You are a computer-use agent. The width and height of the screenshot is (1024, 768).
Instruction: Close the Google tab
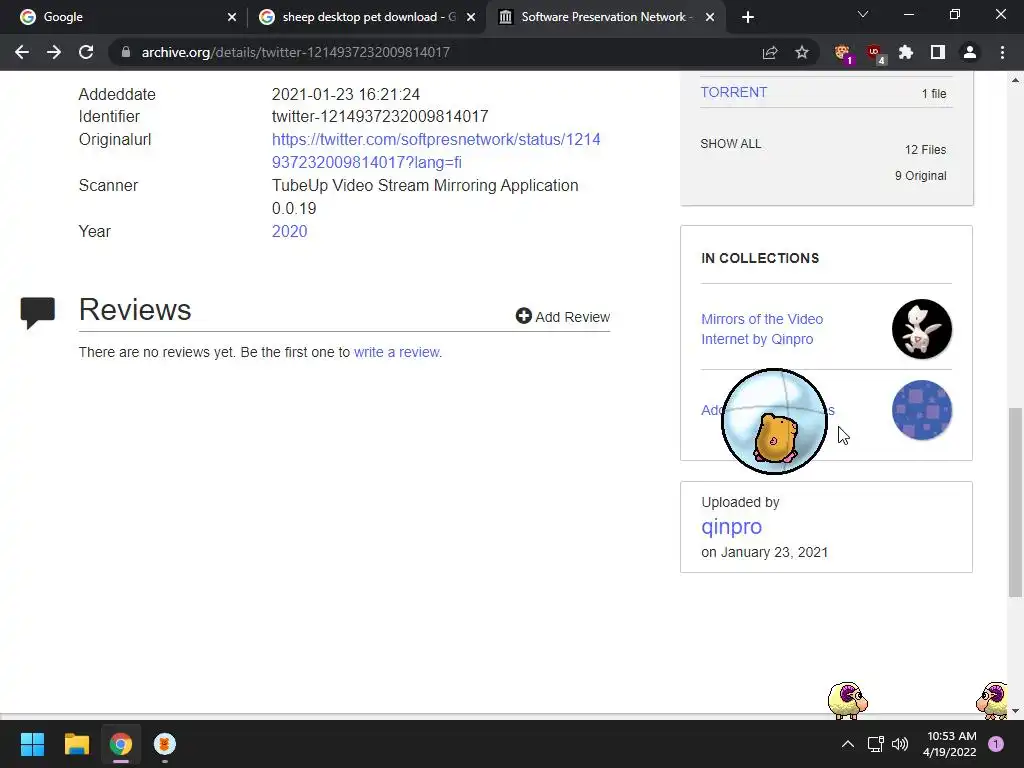tap(232, 17)
